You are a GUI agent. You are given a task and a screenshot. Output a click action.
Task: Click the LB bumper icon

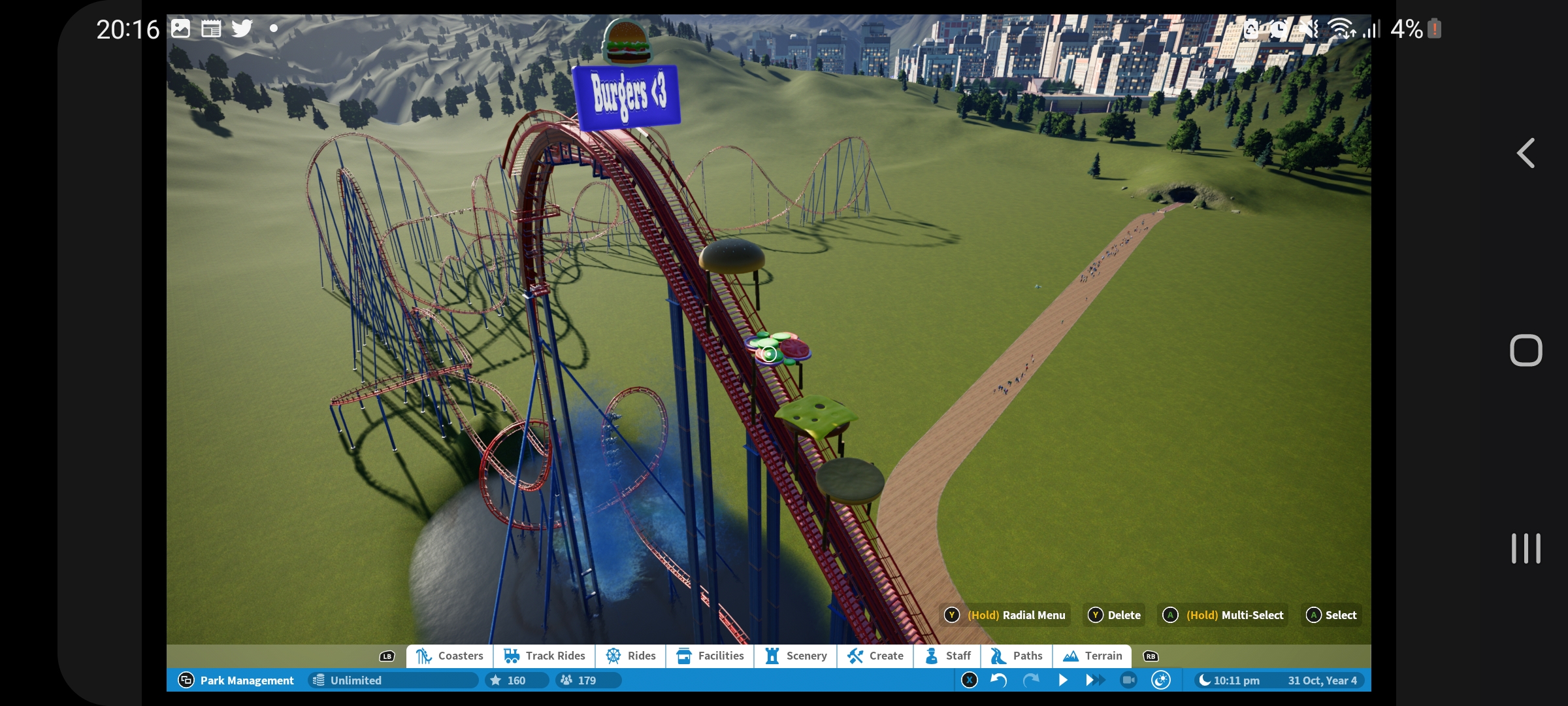(387, 656)
